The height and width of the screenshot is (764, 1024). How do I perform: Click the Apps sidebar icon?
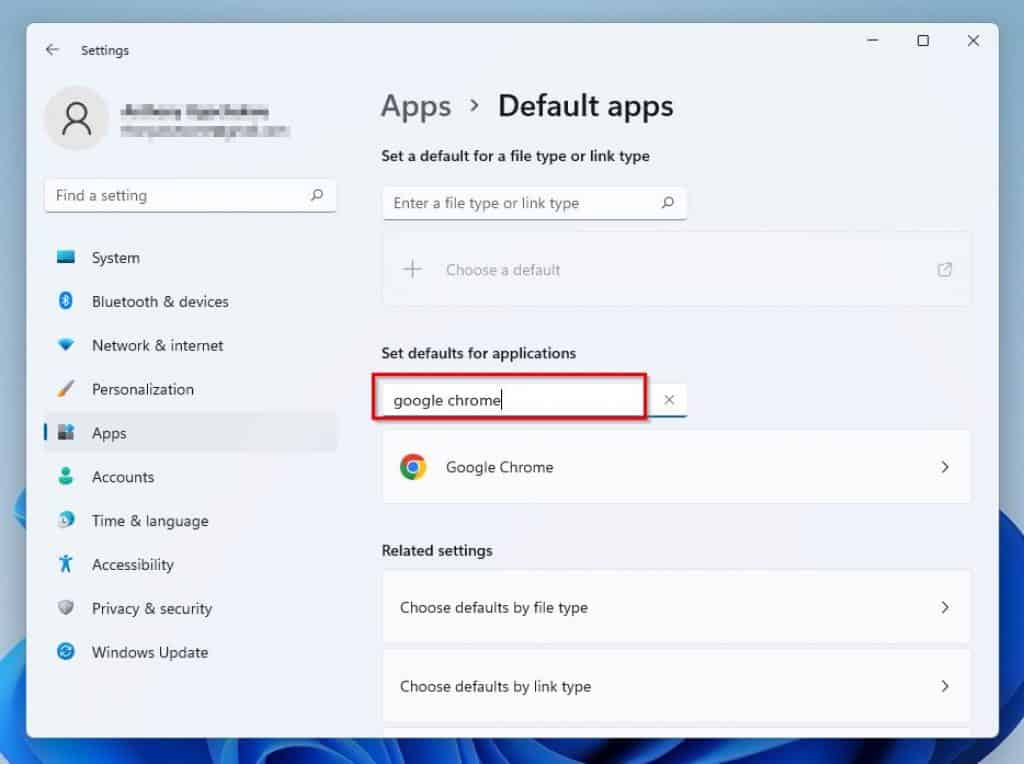coord(66,432)
